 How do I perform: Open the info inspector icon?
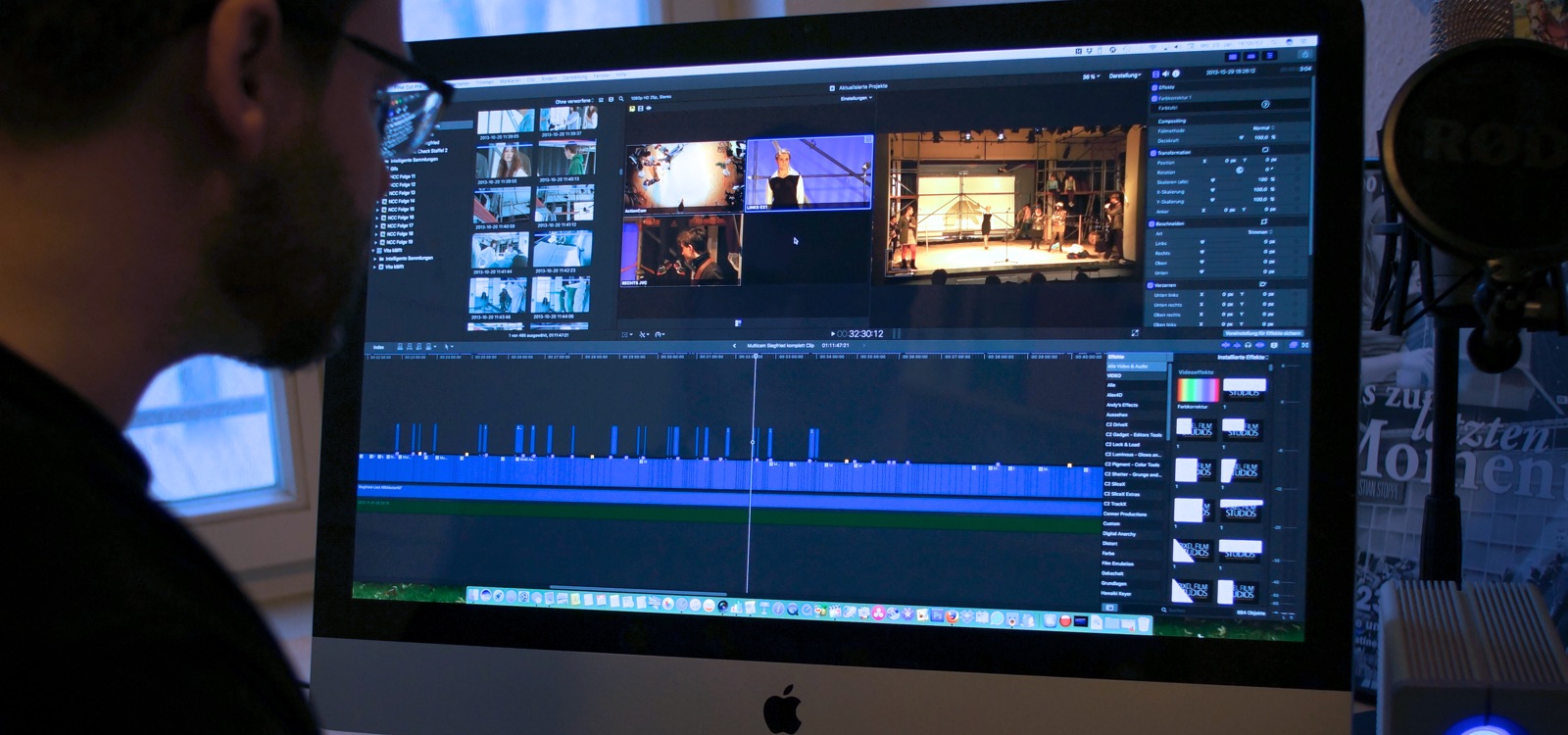click(1176, 74)
